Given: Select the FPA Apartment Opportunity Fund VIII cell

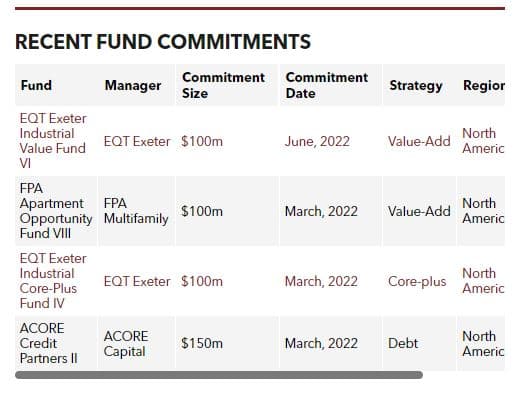Looking at the screenshot, I should (x=56, y=211).
